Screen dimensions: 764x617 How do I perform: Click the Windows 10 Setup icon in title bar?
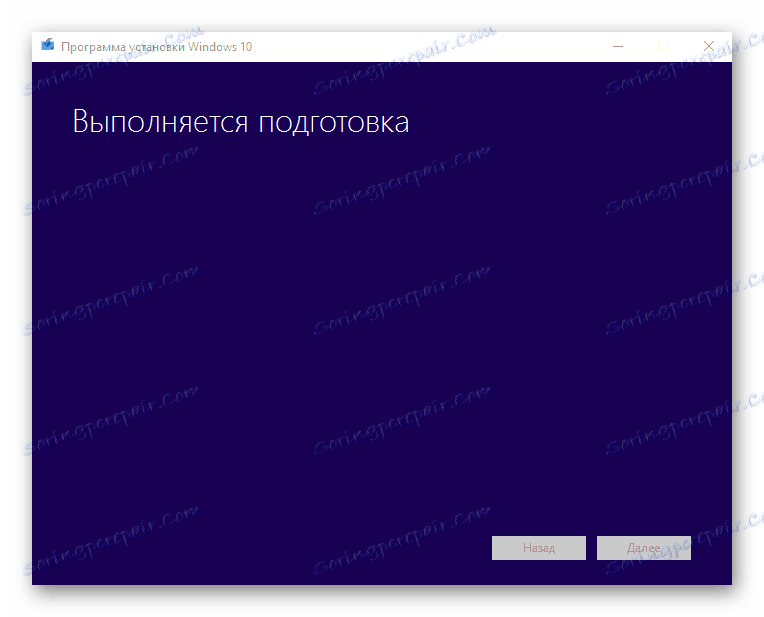tap(47, 45)
